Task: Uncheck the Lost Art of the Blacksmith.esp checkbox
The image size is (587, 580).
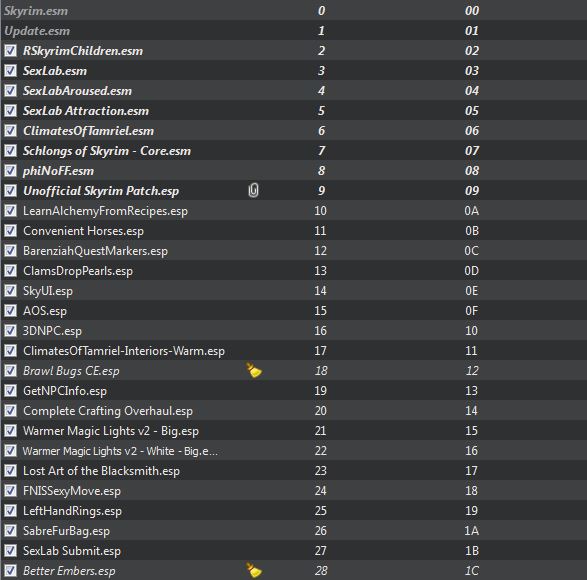Action: (10, 471)
